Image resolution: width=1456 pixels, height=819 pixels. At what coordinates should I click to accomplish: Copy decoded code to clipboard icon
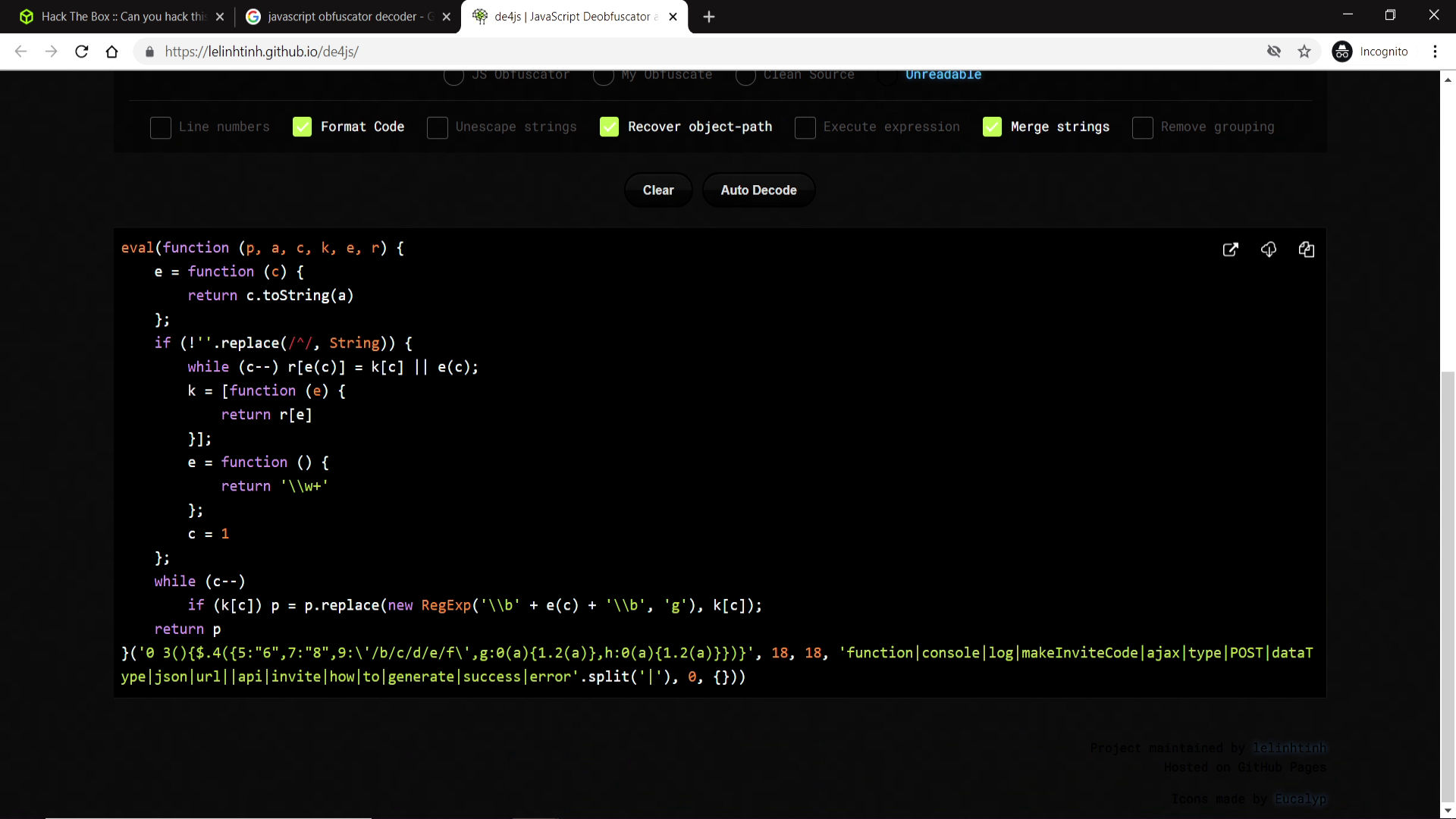click(x=1307, y=249)
